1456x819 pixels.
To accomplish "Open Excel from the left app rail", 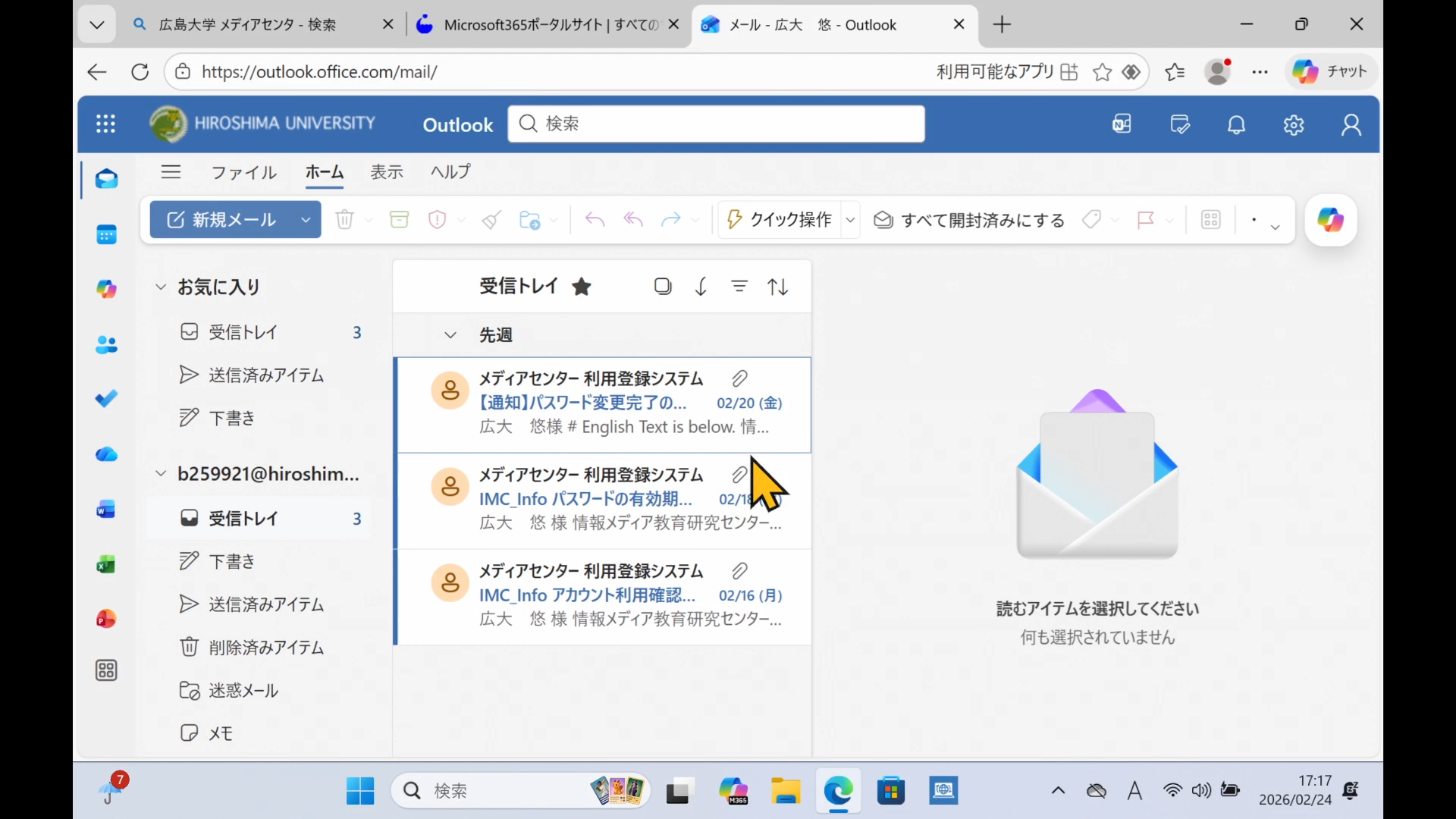I will point(107,564).
